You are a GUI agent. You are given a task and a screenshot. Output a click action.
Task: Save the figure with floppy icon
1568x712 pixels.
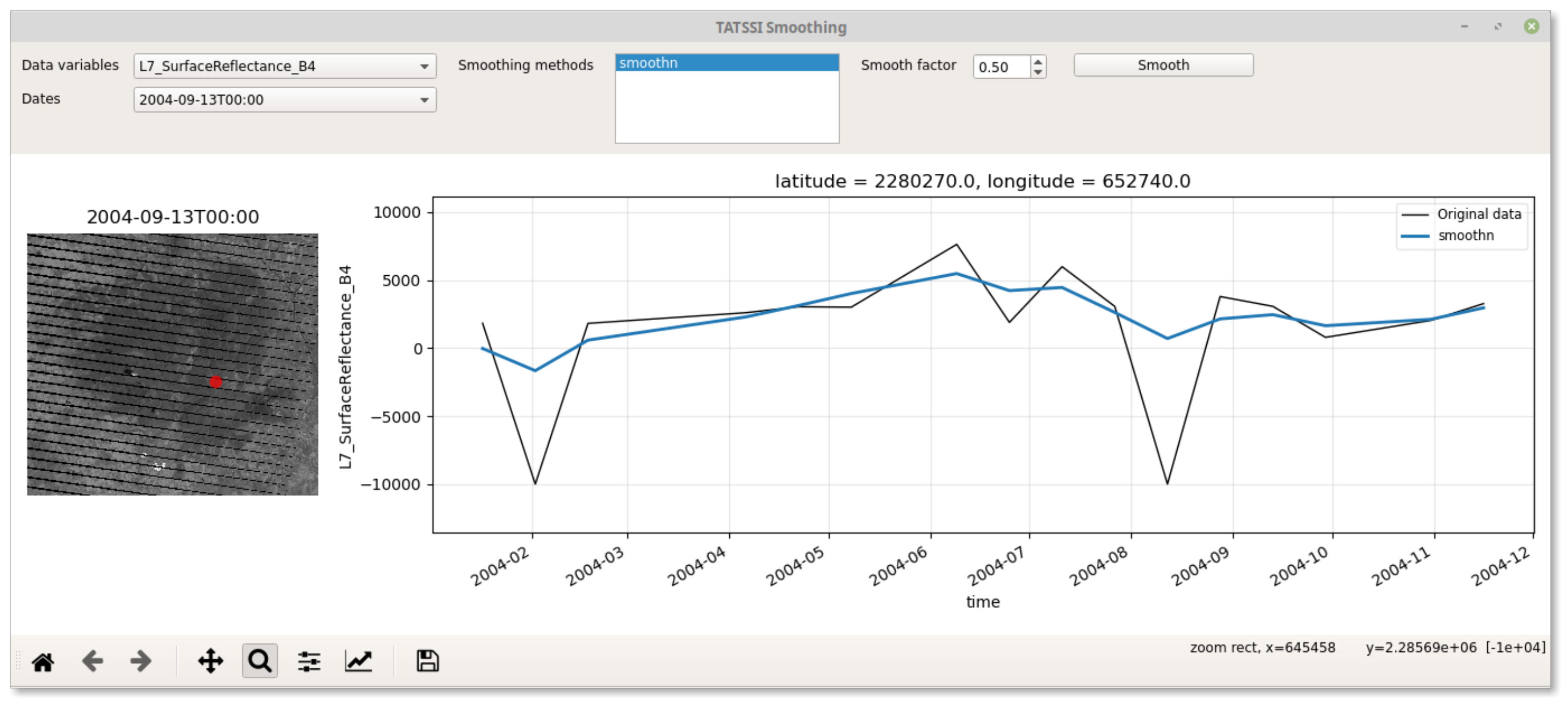(x=427, y=661)
